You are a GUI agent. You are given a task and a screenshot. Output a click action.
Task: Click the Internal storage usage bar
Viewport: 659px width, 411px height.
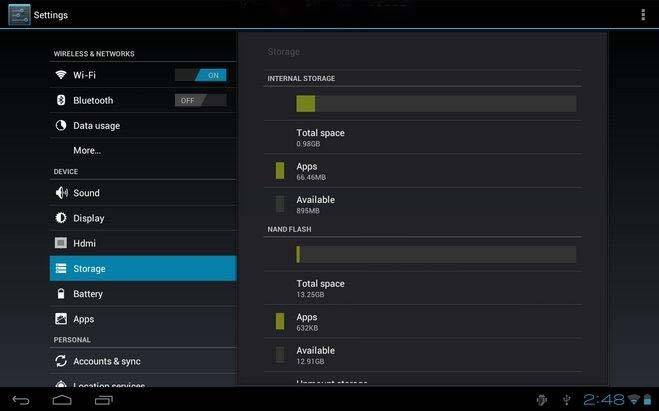pyautogui.click(x=436, y=103)
